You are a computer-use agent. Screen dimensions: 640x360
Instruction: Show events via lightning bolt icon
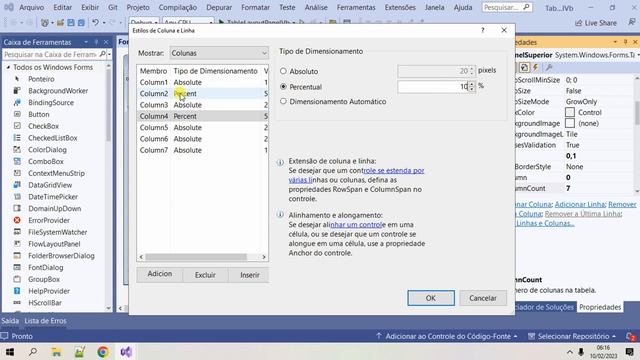coord(536,67)
